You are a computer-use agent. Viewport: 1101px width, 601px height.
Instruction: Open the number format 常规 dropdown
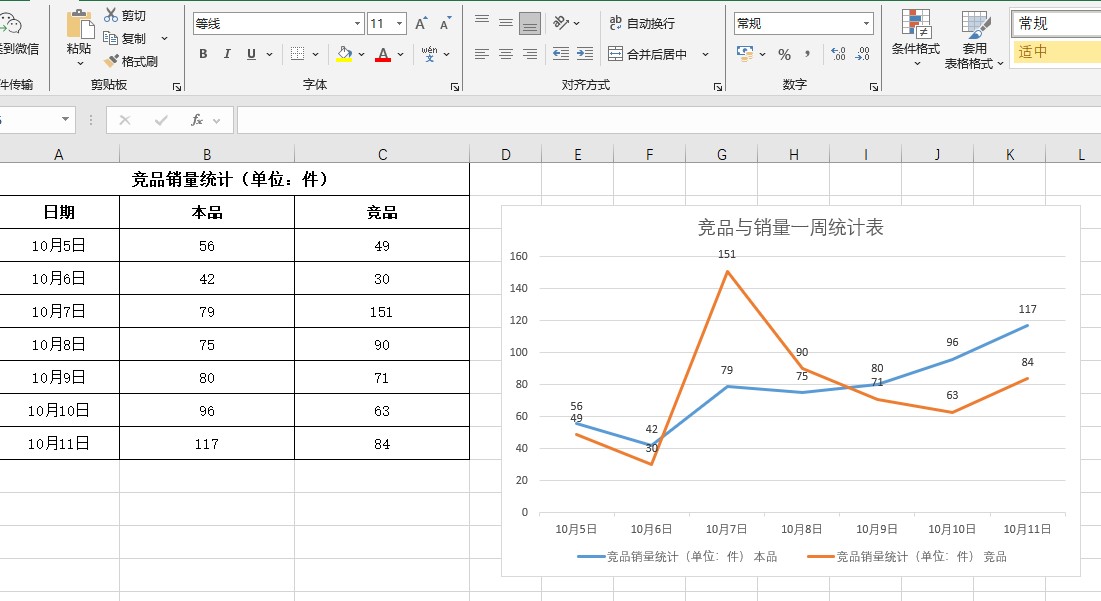point(865,24)
